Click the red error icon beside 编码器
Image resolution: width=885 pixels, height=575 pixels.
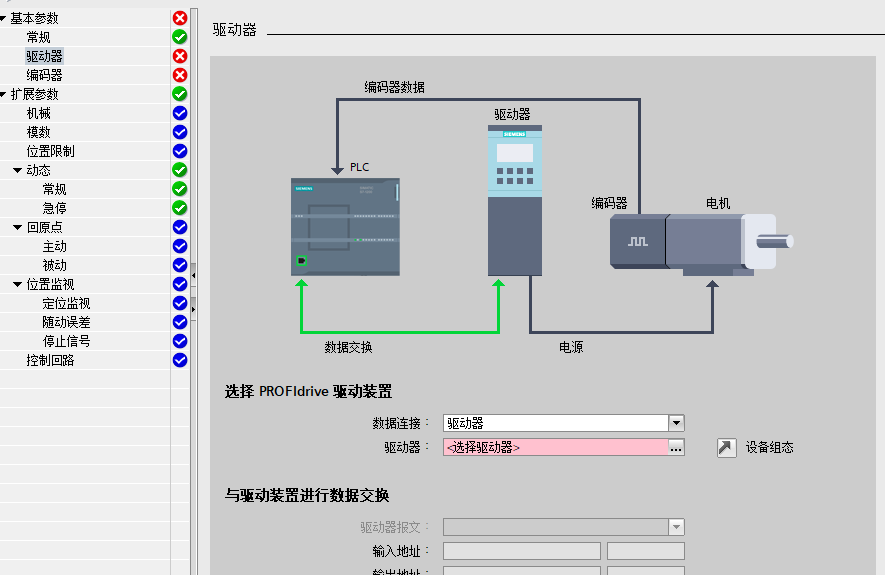[180, 75]
